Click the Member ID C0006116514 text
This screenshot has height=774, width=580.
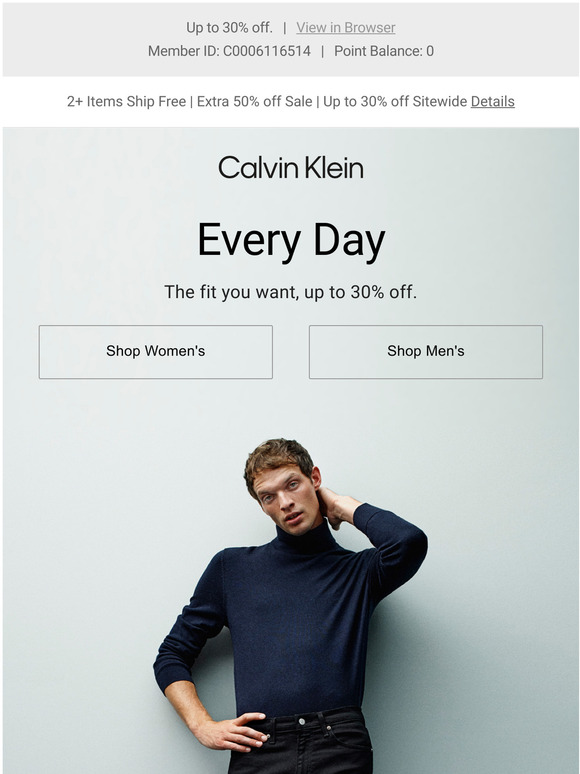click(x=230, y=51)
